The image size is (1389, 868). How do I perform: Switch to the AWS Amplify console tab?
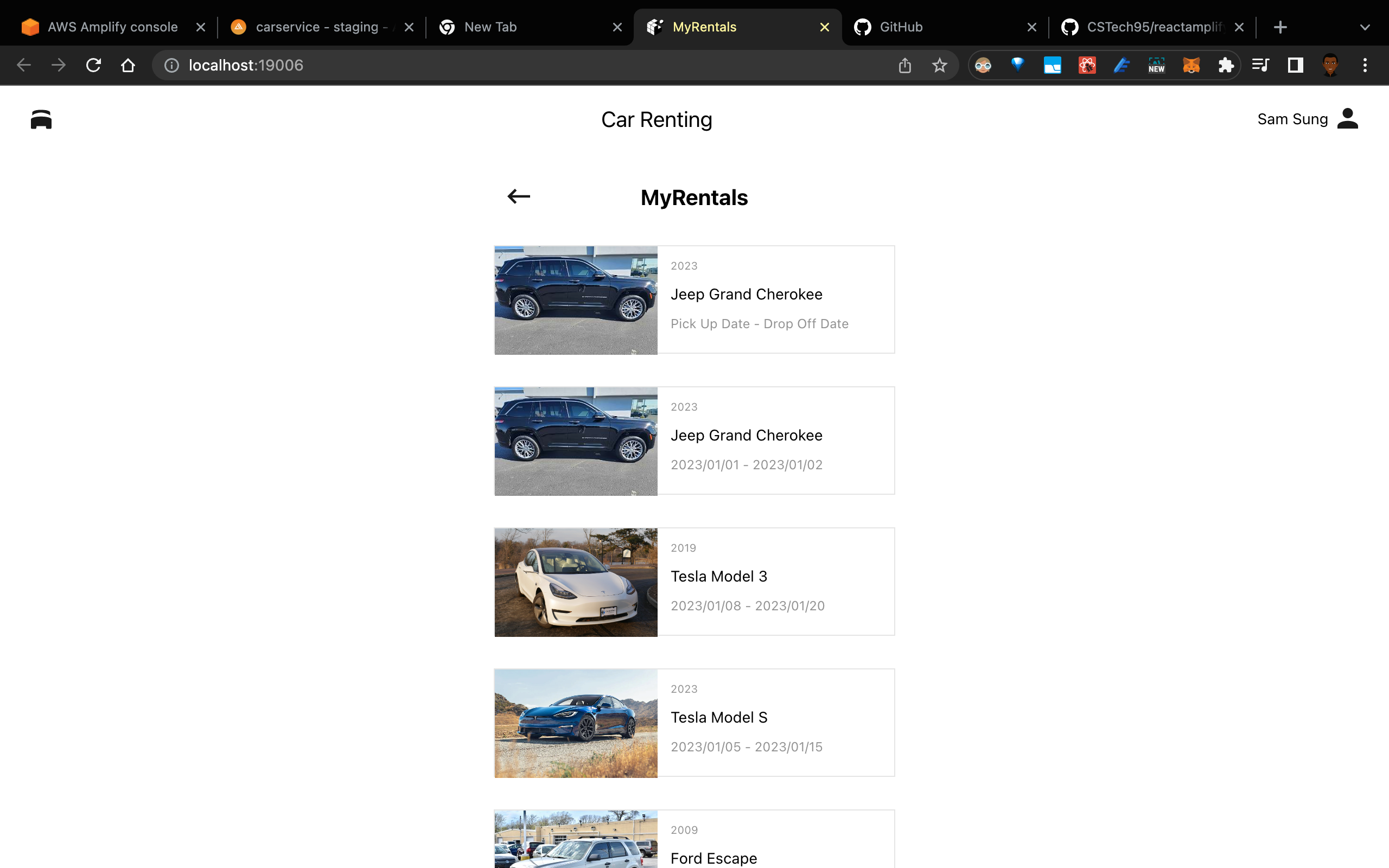[112, 27]
